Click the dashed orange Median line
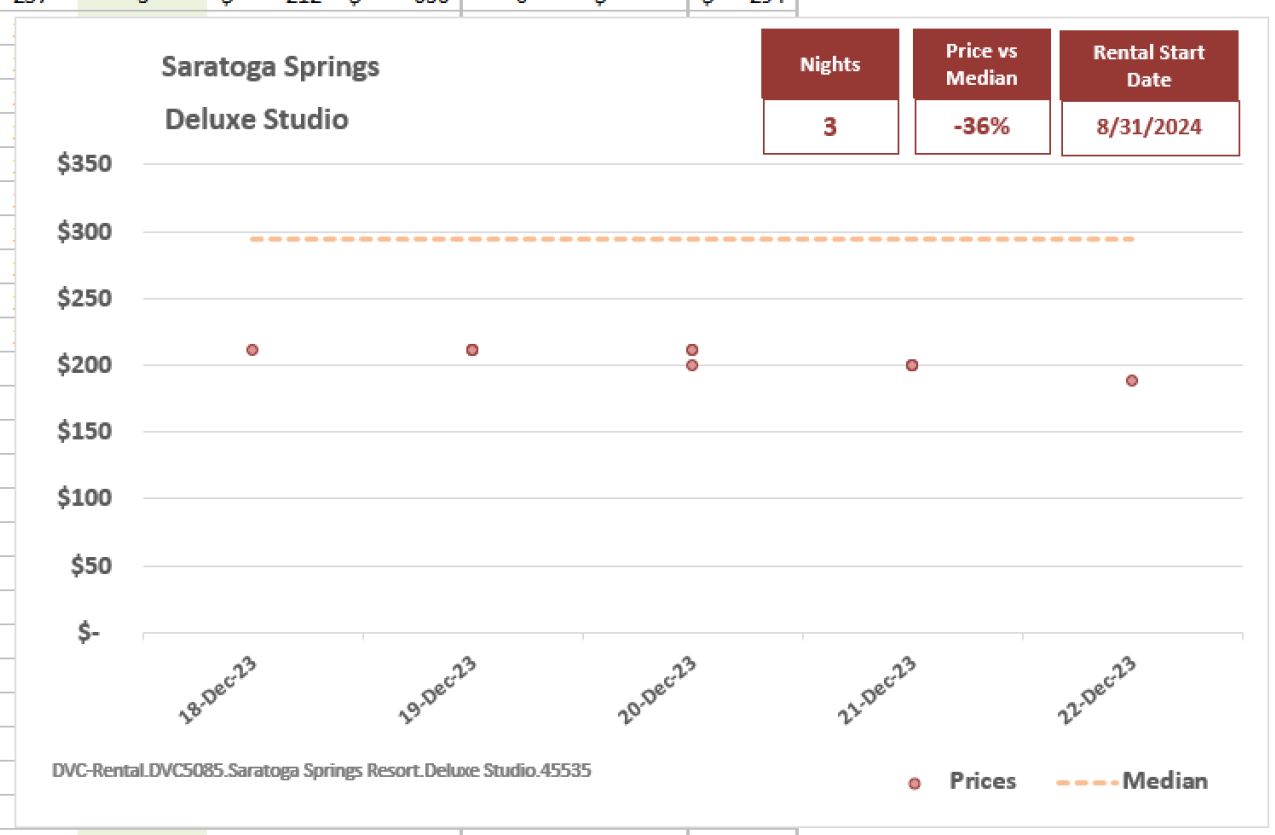This screenshot has width=1275, height=835. (692, 239)
